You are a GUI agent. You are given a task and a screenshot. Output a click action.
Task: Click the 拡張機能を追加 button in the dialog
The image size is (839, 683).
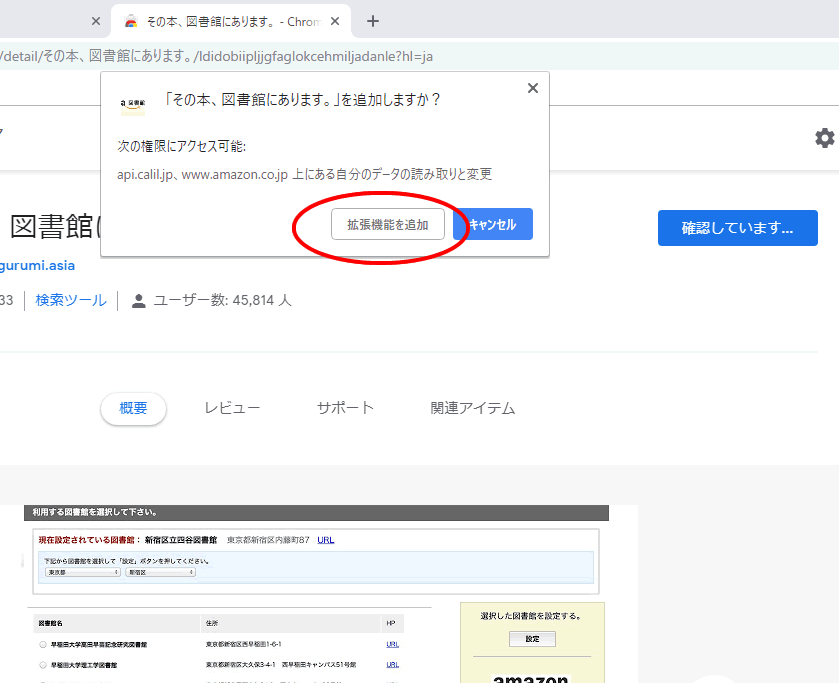coord(387,224)
